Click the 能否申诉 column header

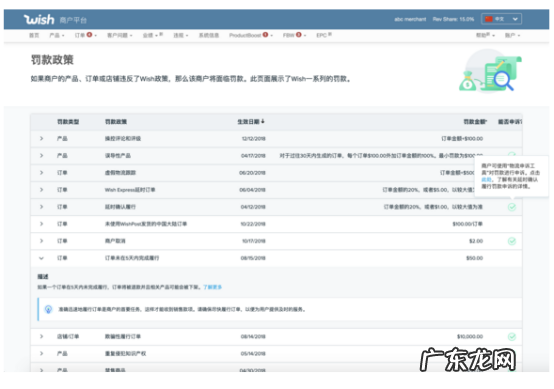pyautogui.click(x=510, y=122)
